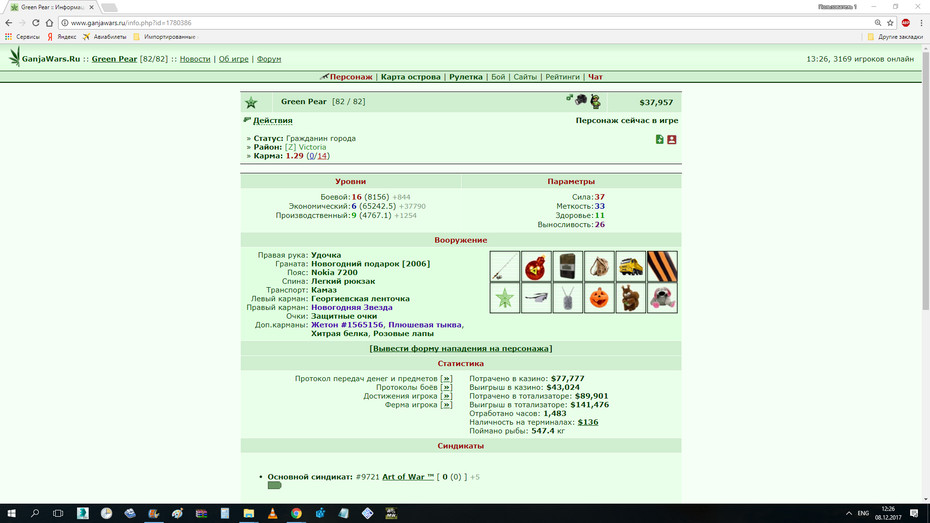
Task: Click Вывести форму нападения на персонажа link
Action: coord(461,349)
